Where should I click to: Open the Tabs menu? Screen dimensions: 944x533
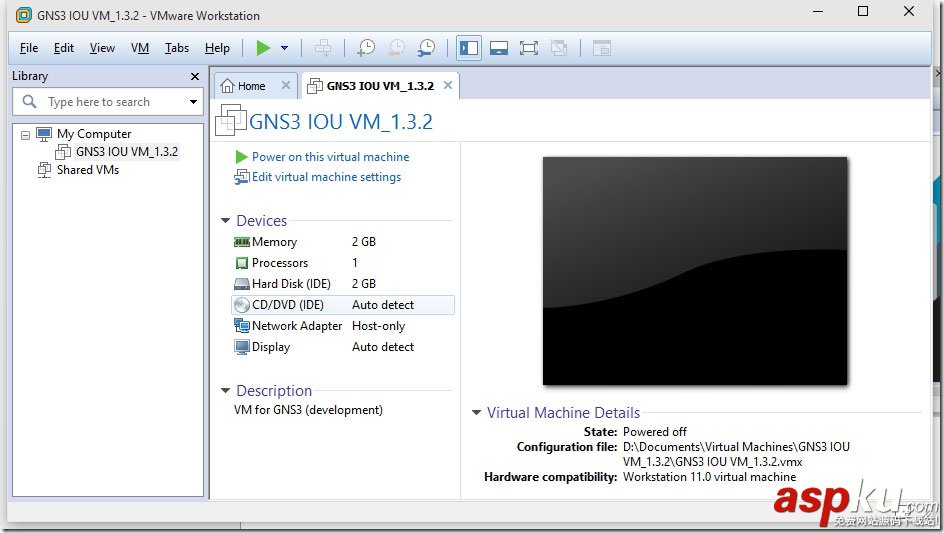[x=177, y=48]
